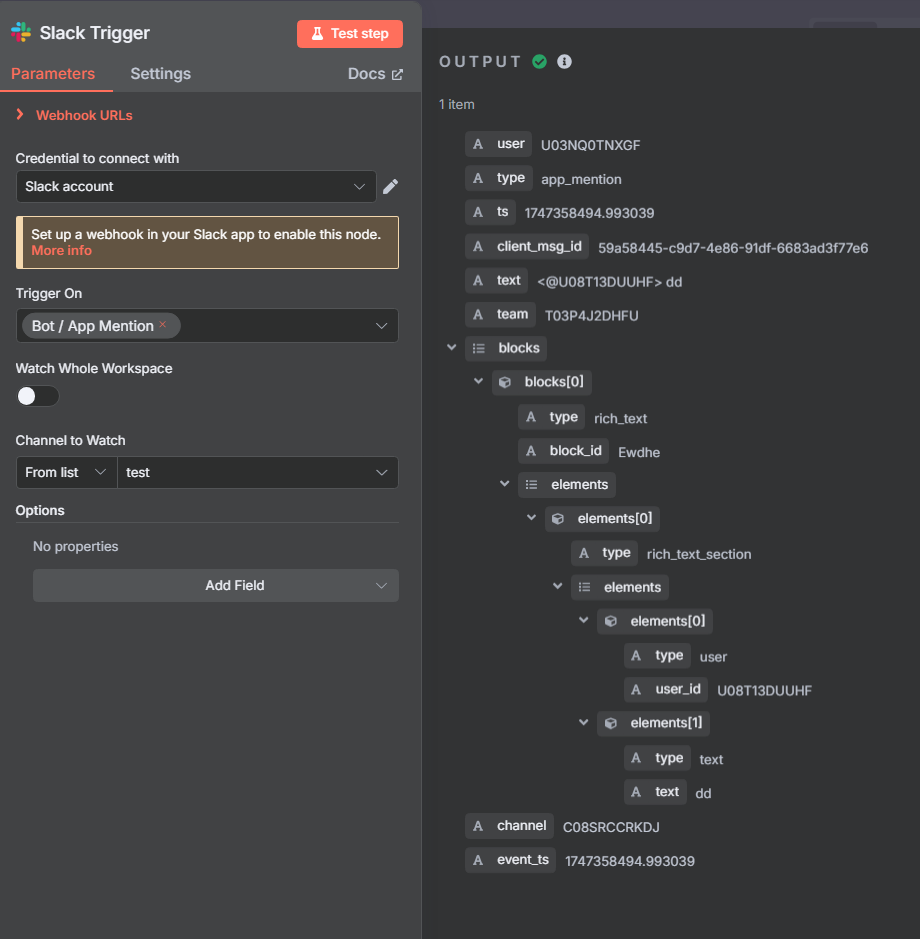The image size is (920, 939).
Task: Click the type field showing rich_text_section
Action: pyautogui.click(x=604, y=553)
